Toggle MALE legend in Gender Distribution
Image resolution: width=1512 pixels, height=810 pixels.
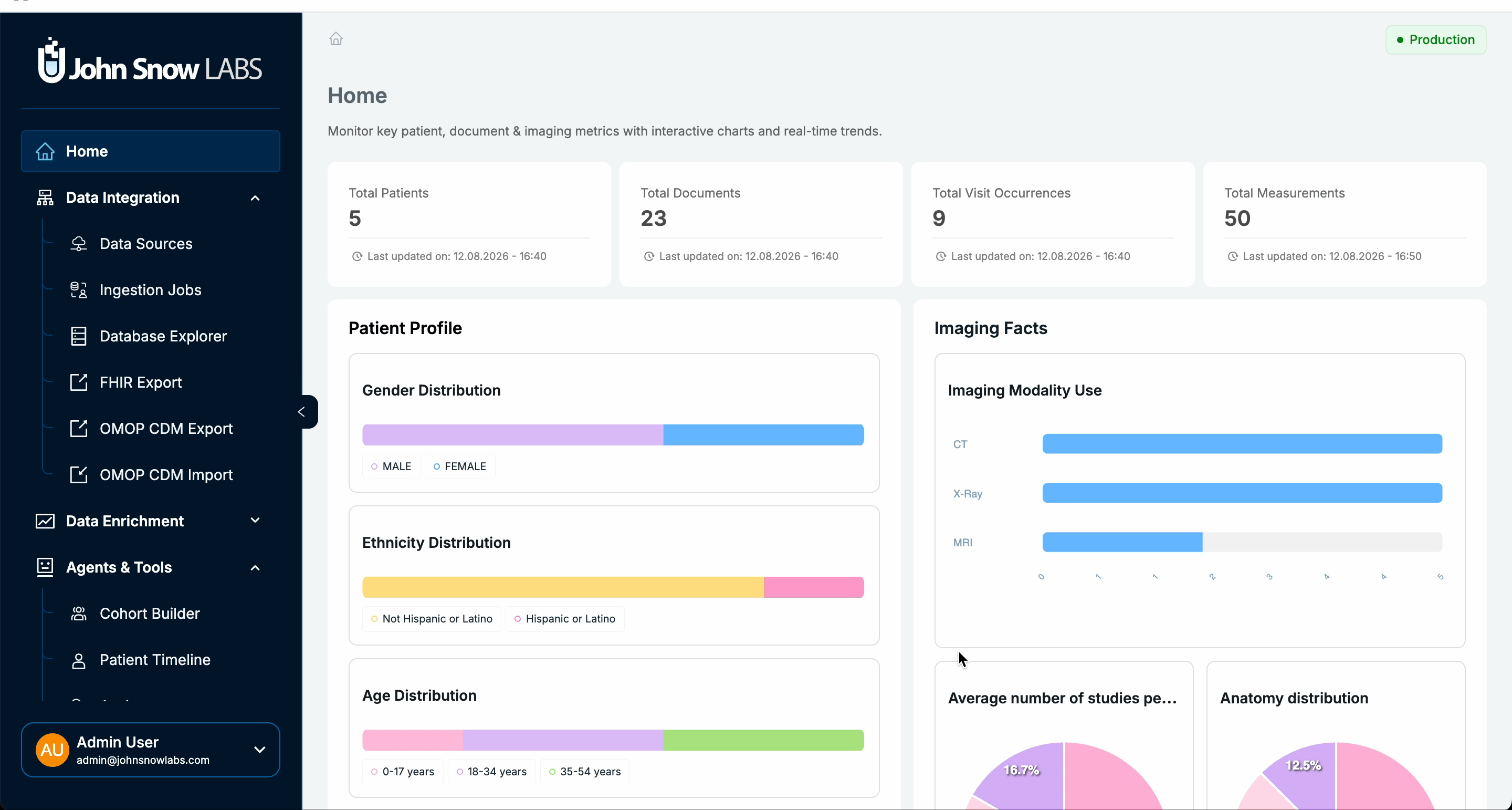(392, 466)
